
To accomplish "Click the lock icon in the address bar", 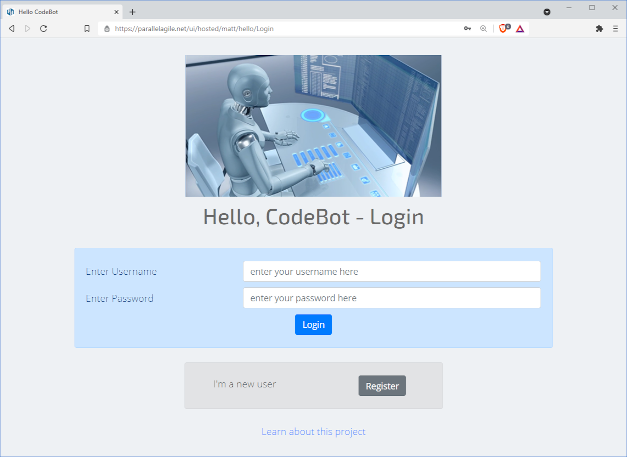I will (x=107, y=29).
